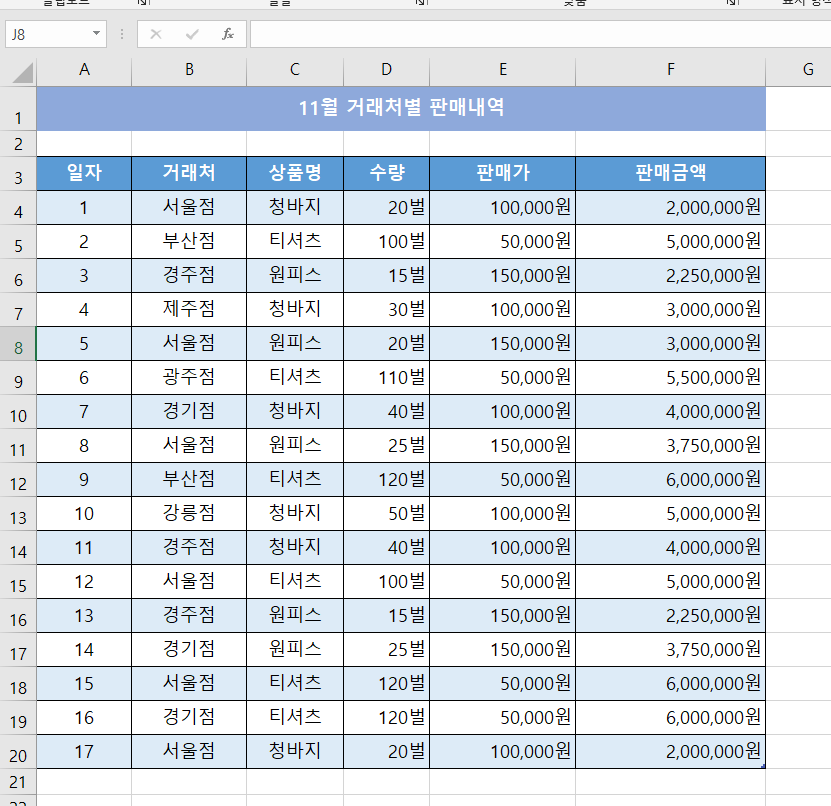Image resolution: width=831 pixels, height=806 pixels.
Task: Click the formula bar expand dots handle
Action: [x=122, y=34]
